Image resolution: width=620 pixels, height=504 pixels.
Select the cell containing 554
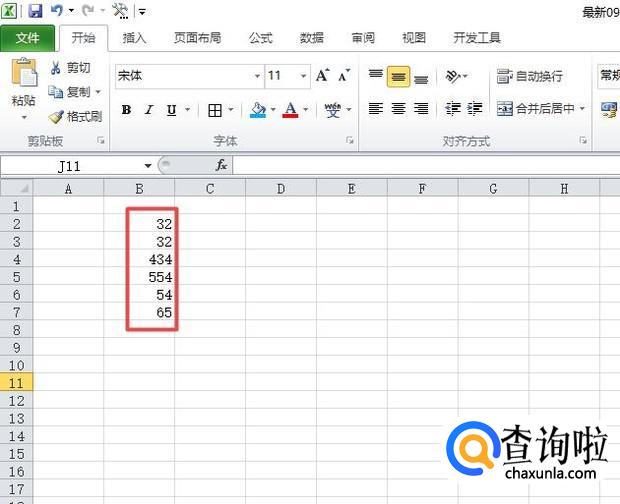[139, 277]
